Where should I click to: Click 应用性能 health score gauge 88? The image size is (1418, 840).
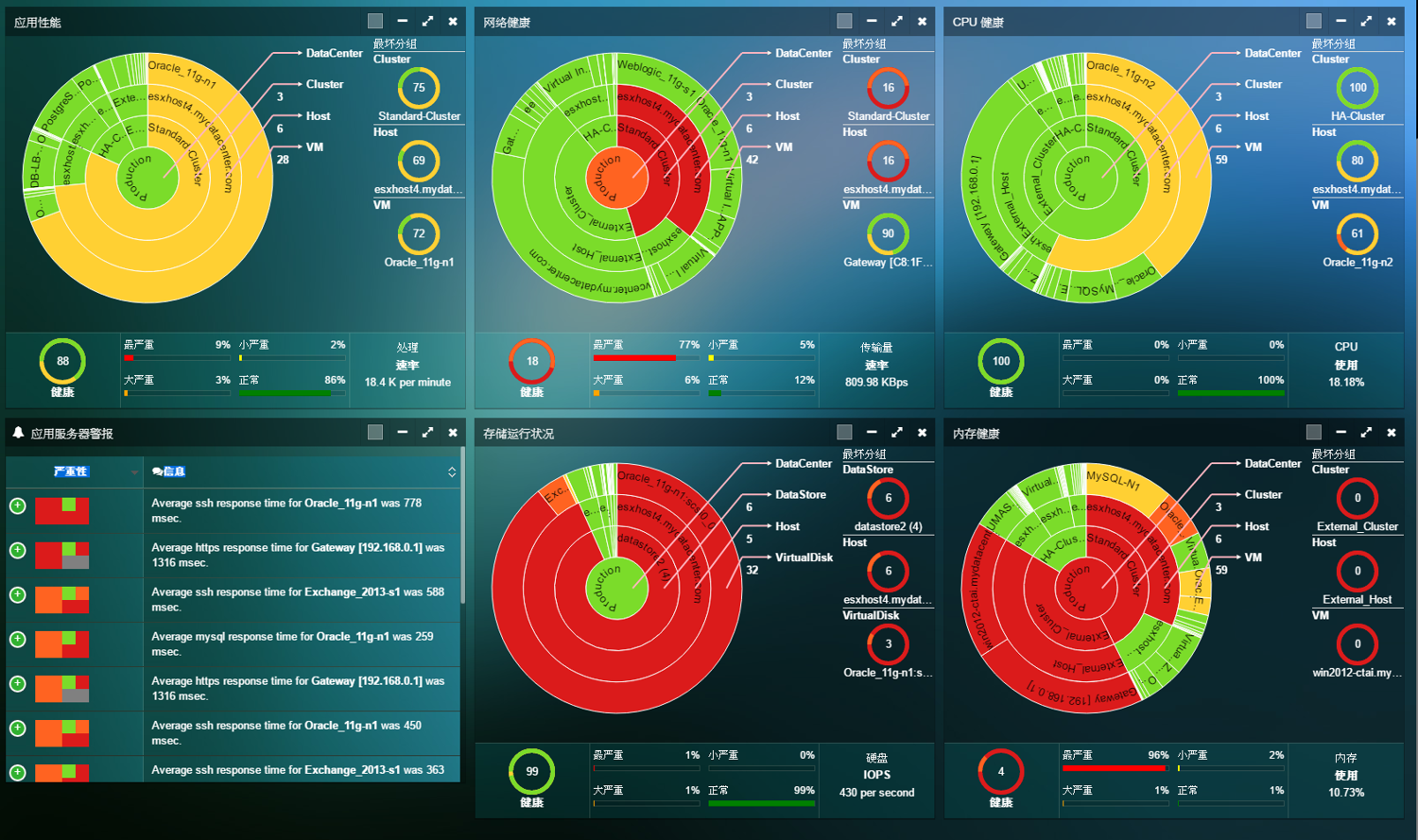[x=62, y=361]
